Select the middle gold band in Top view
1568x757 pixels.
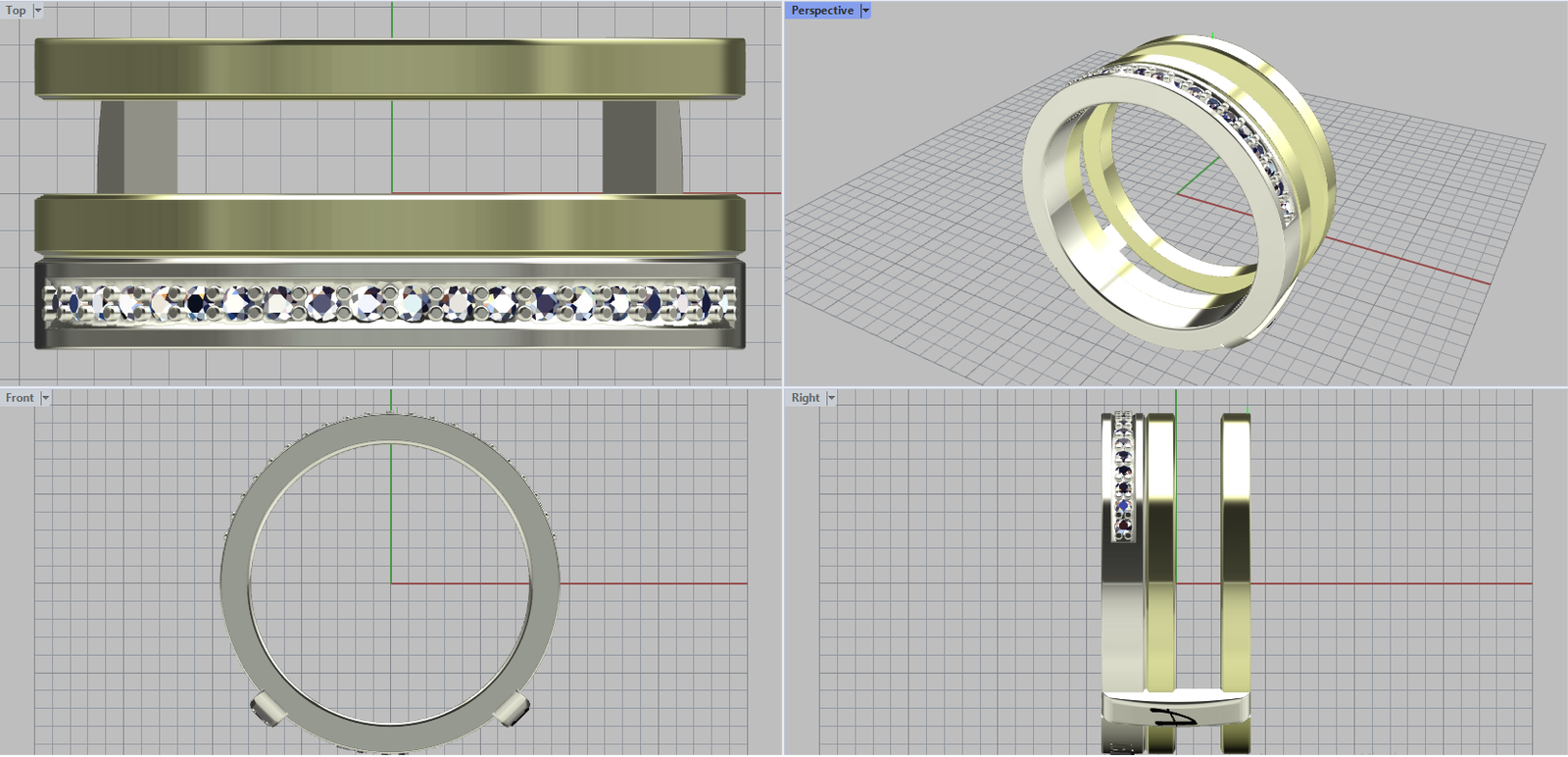click(x=390, y=226)
